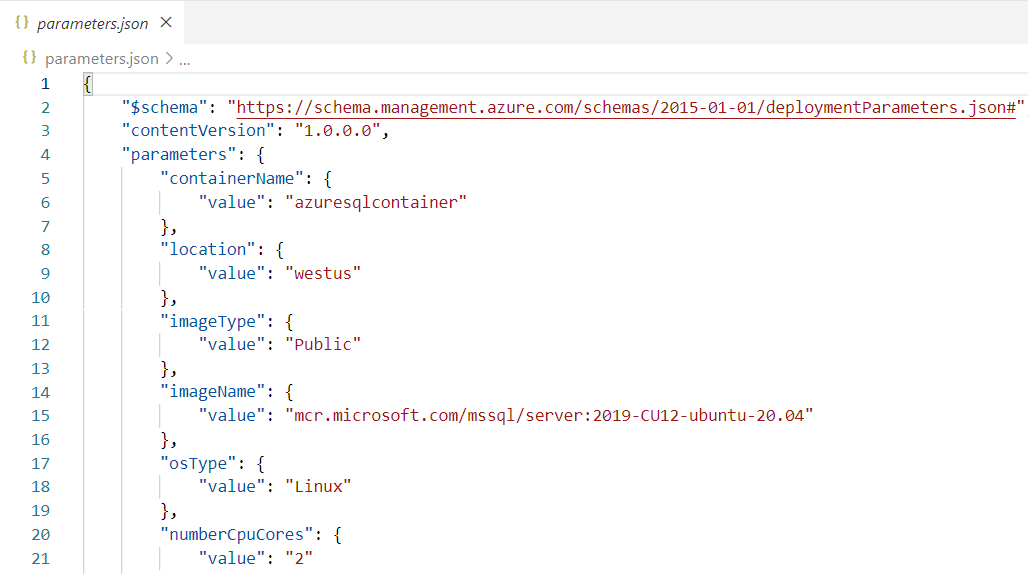Click the "numberCpuCores" key
The height and width of the screenshot is (574, 1028).
(241, 534)
